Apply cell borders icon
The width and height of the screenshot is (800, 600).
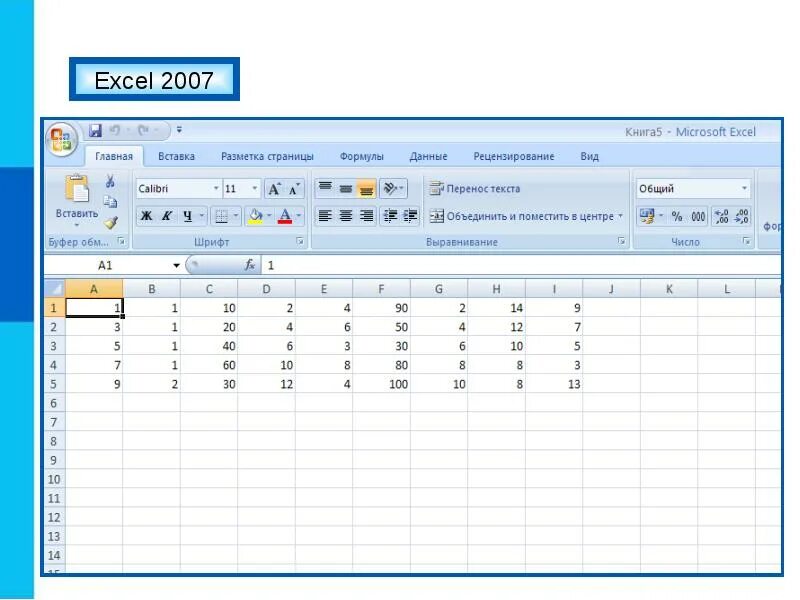point(221,216)
